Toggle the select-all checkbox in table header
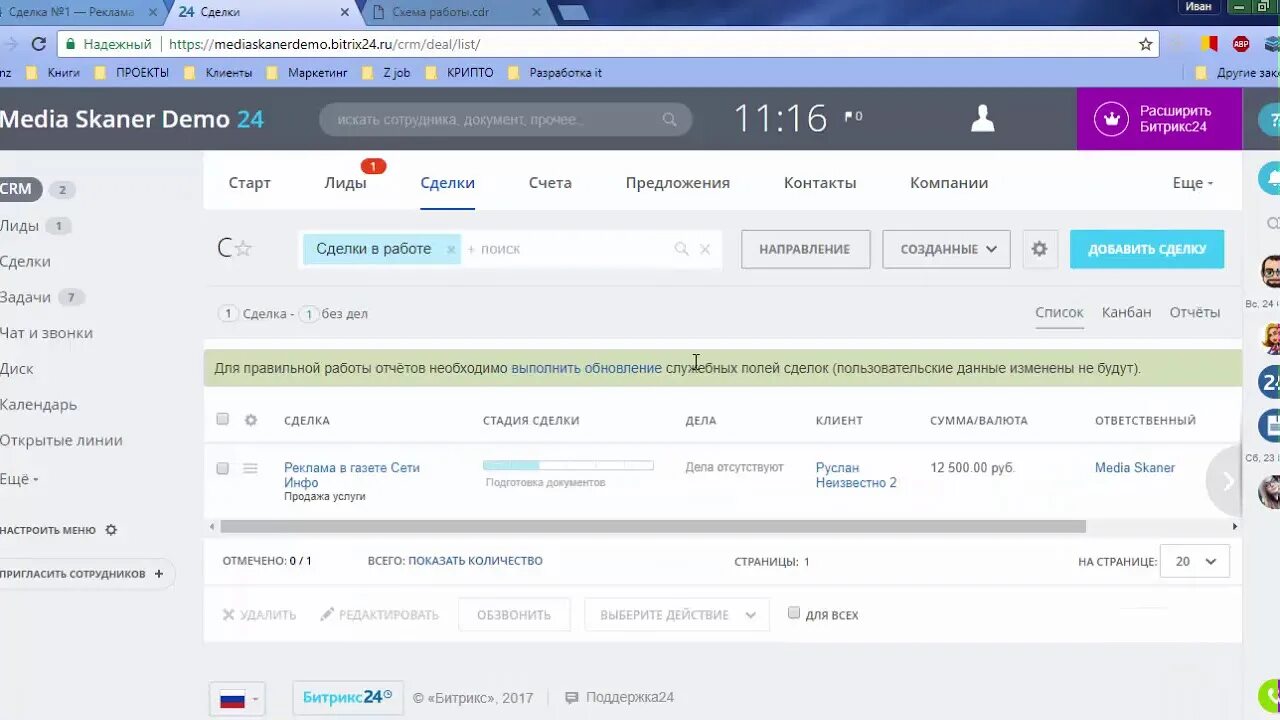This screenshot has width=1280, height=720. coord(223,420)
